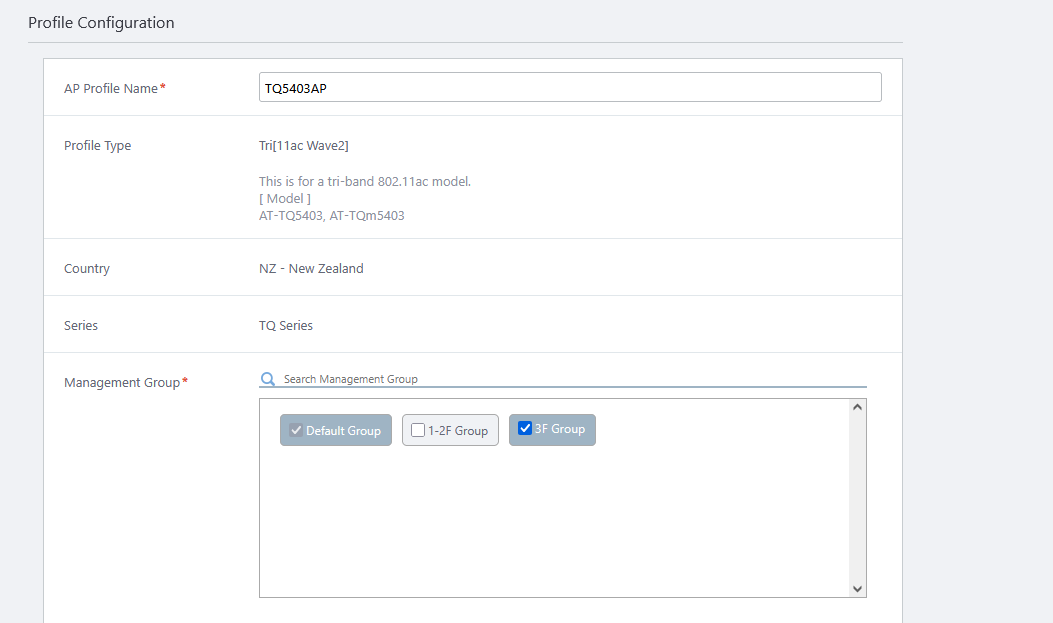This screenshot has height=623, width=1053.
Task: Uncheck the 3F Group checkbox
Action: pos(525,429)
